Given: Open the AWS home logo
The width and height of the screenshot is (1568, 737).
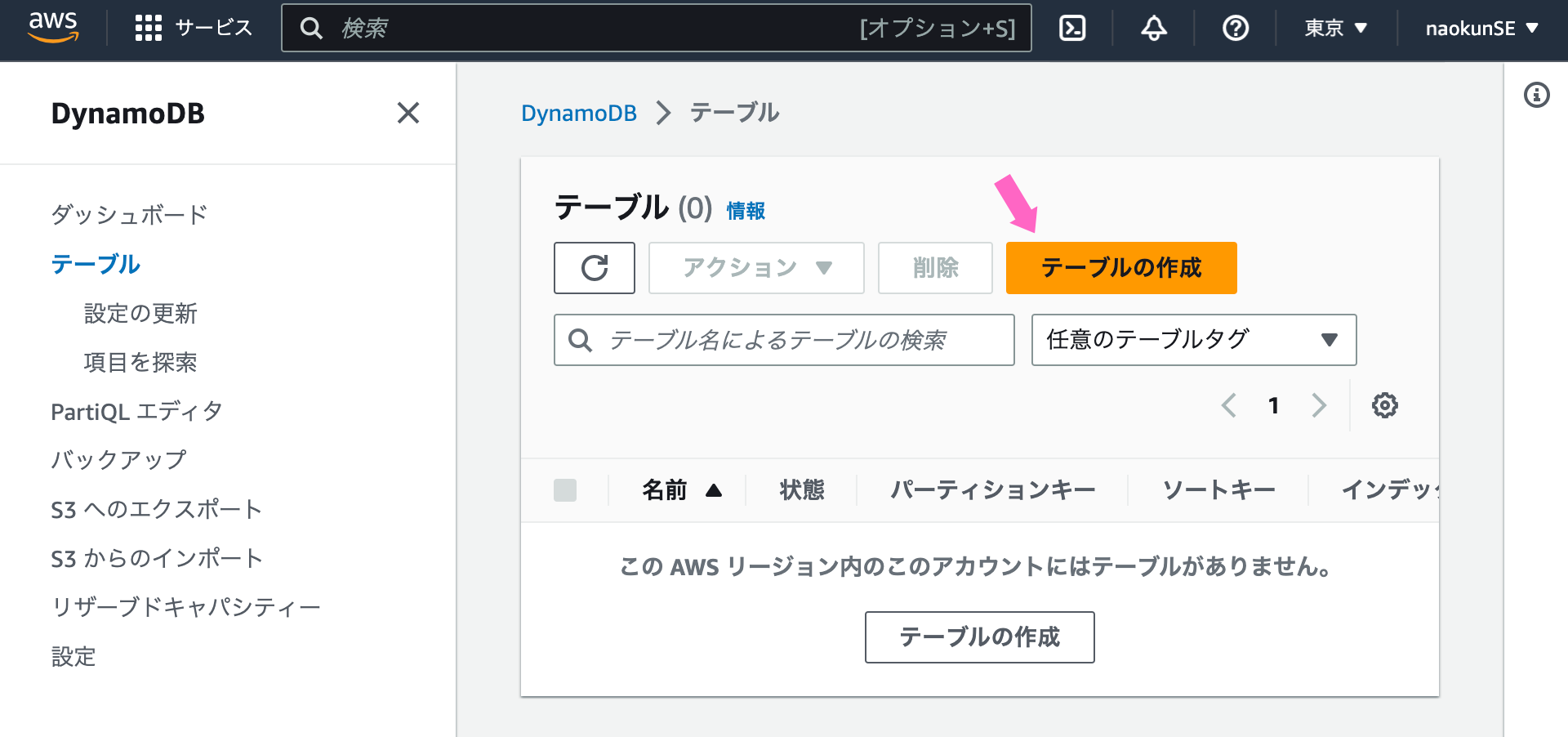Looking at the screenshot, I should [x=54, y=27].
